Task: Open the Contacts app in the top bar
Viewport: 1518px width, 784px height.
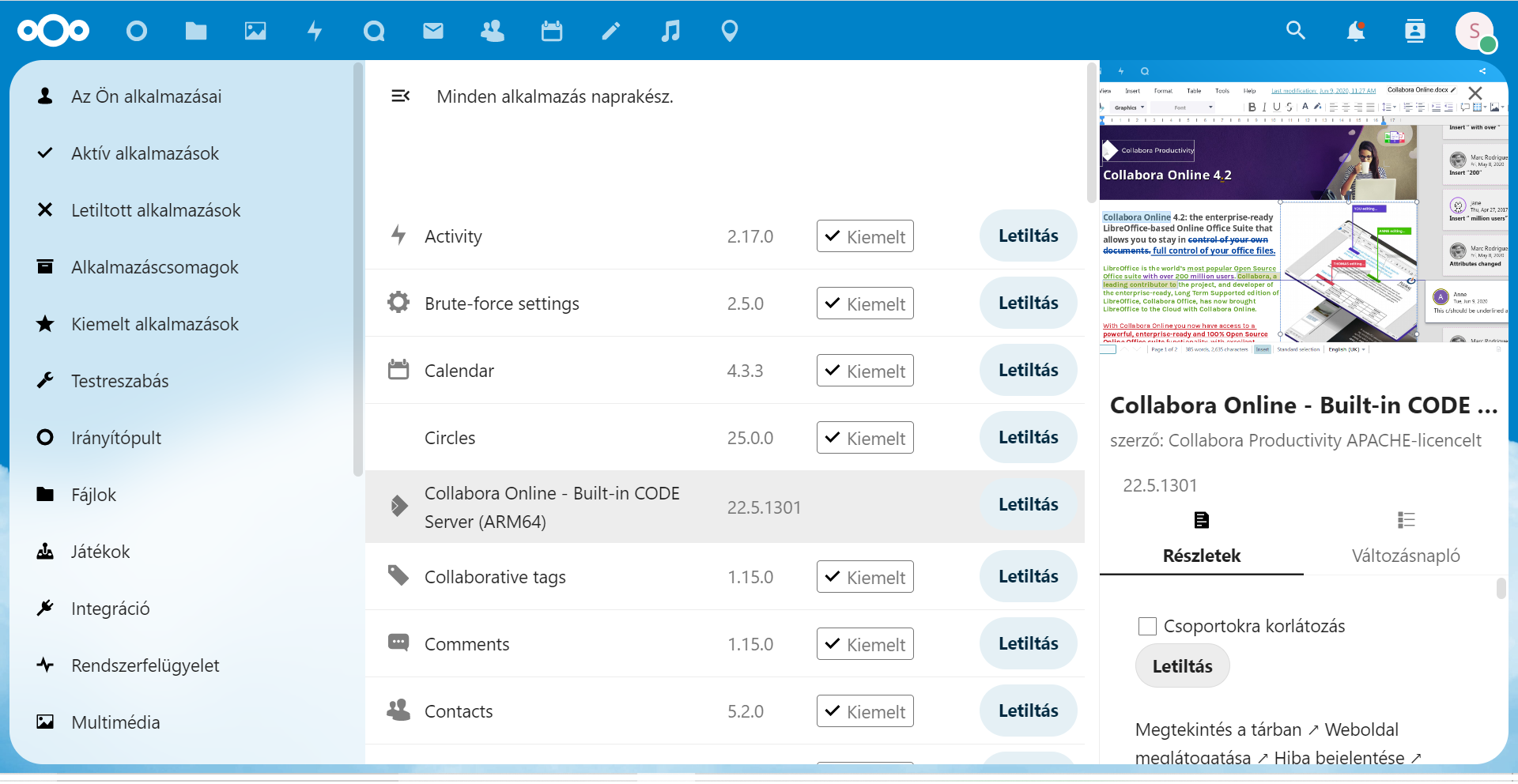Action: pyautogui.click(x=492, y=31)
